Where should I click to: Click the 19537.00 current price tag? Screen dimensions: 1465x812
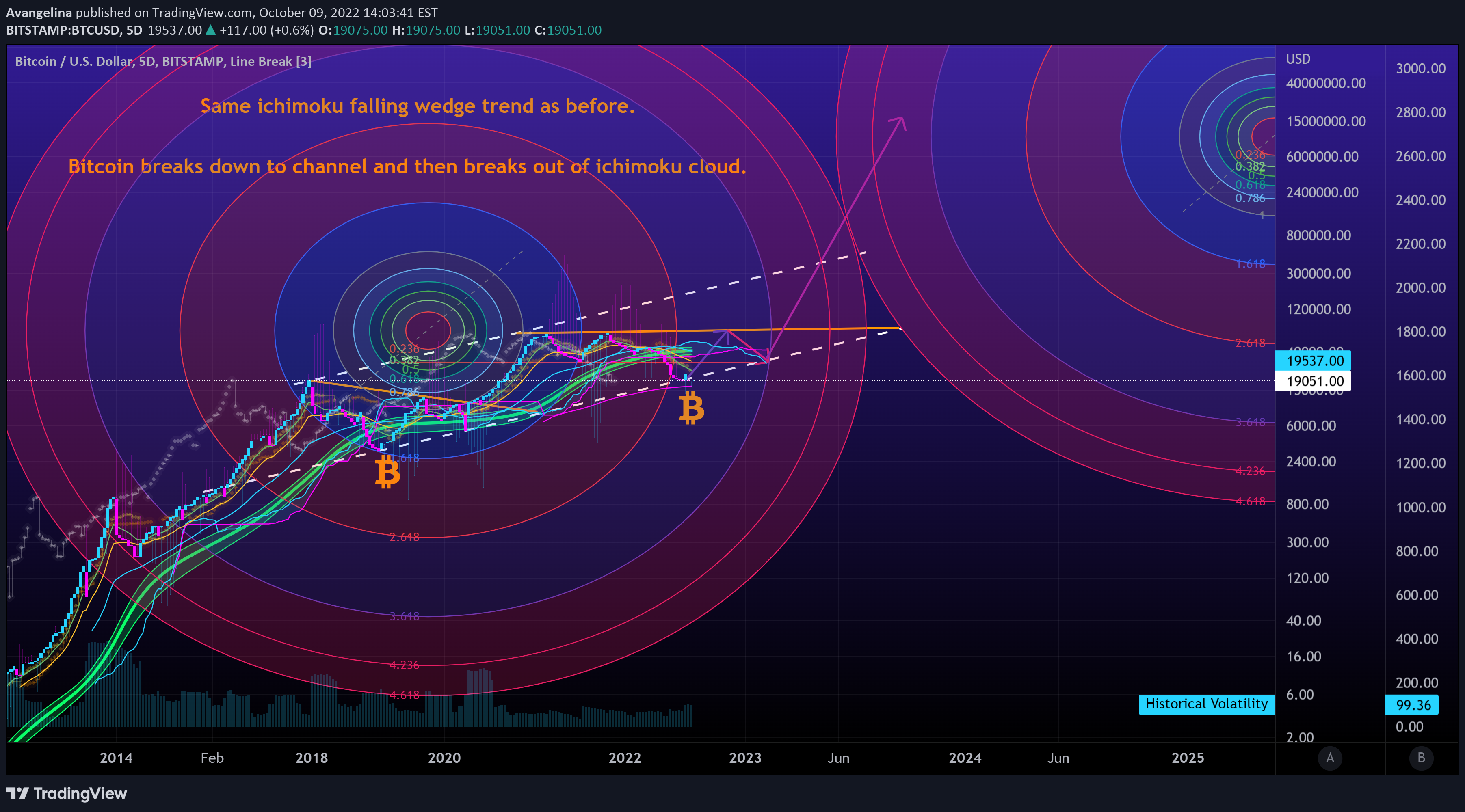click(1314, 361)
